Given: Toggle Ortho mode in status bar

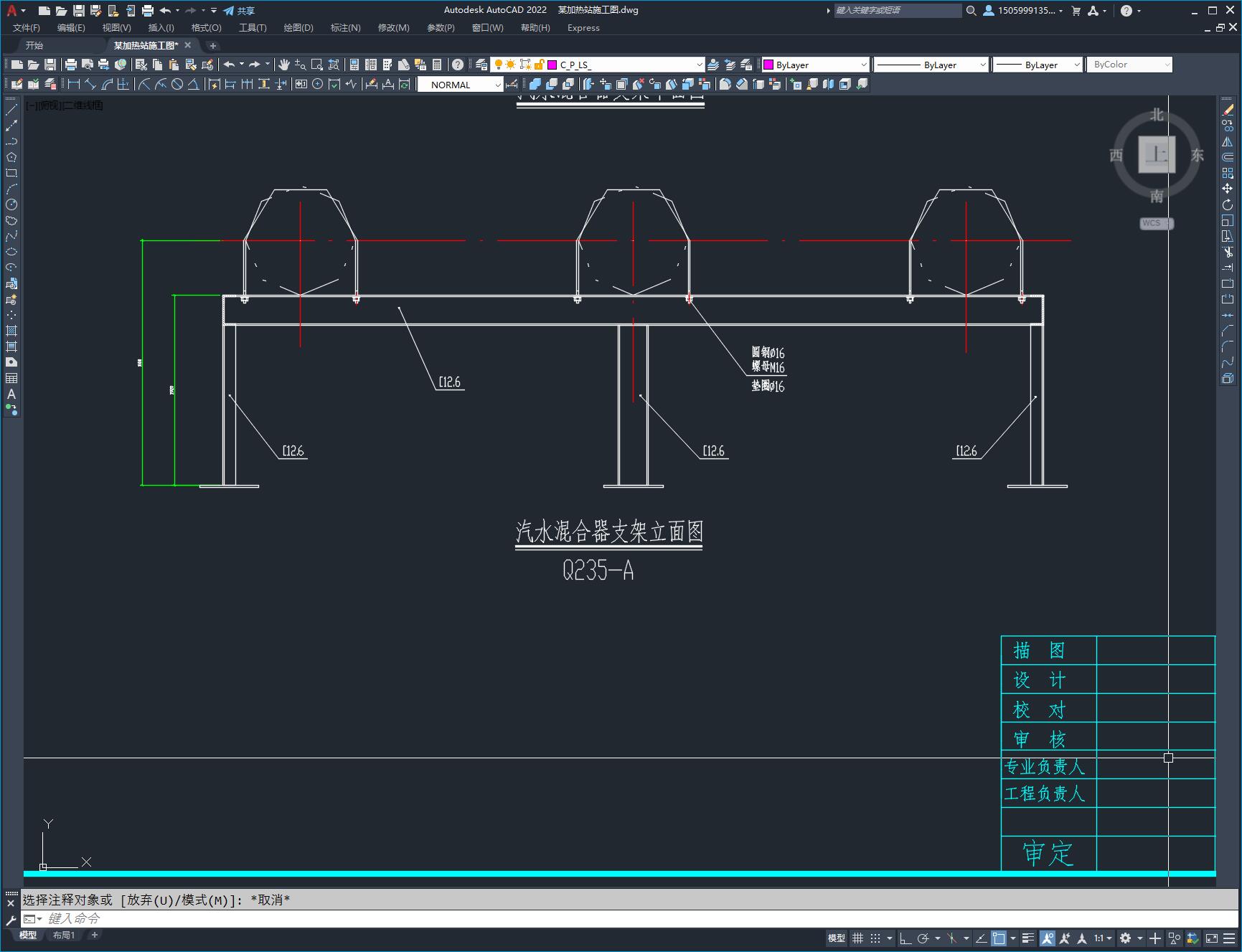Looking at the screenshot, I should pos(905,938).
